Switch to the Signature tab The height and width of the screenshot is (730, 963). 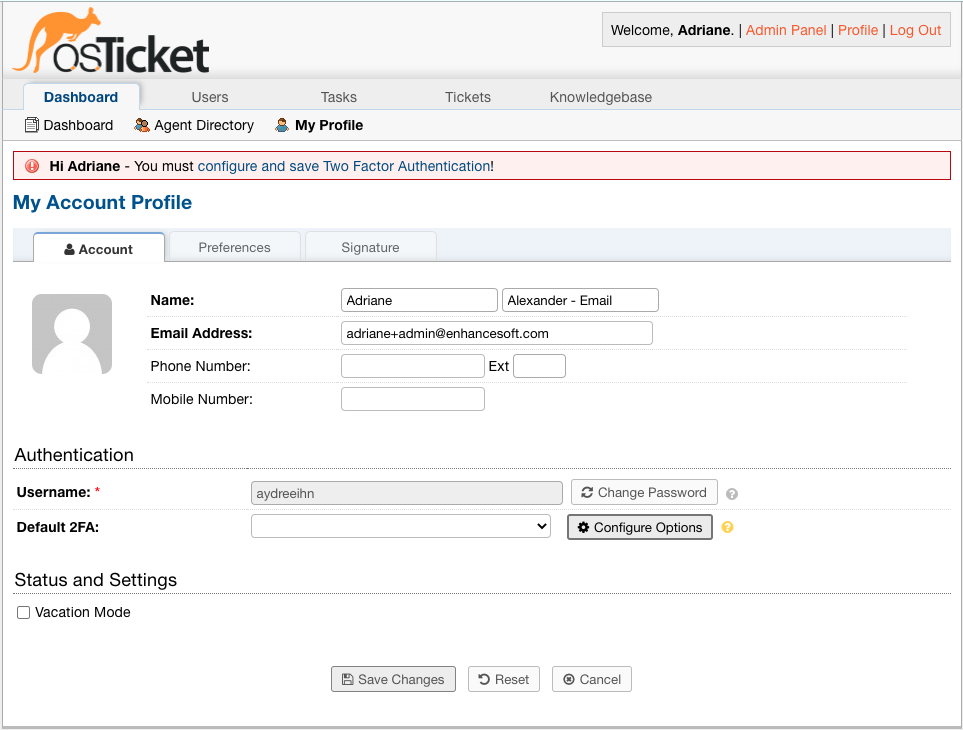(x=371, y=247)
